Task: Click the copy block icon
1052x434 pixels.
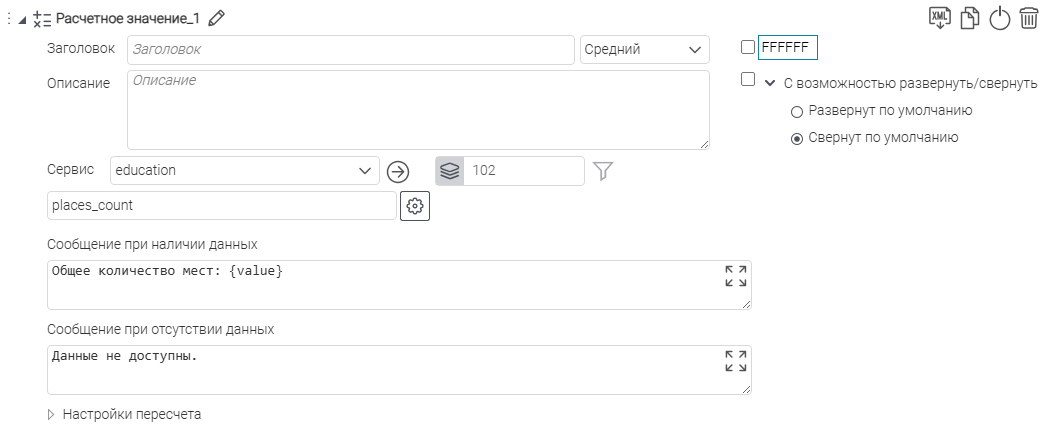Action: coord(969,18)
